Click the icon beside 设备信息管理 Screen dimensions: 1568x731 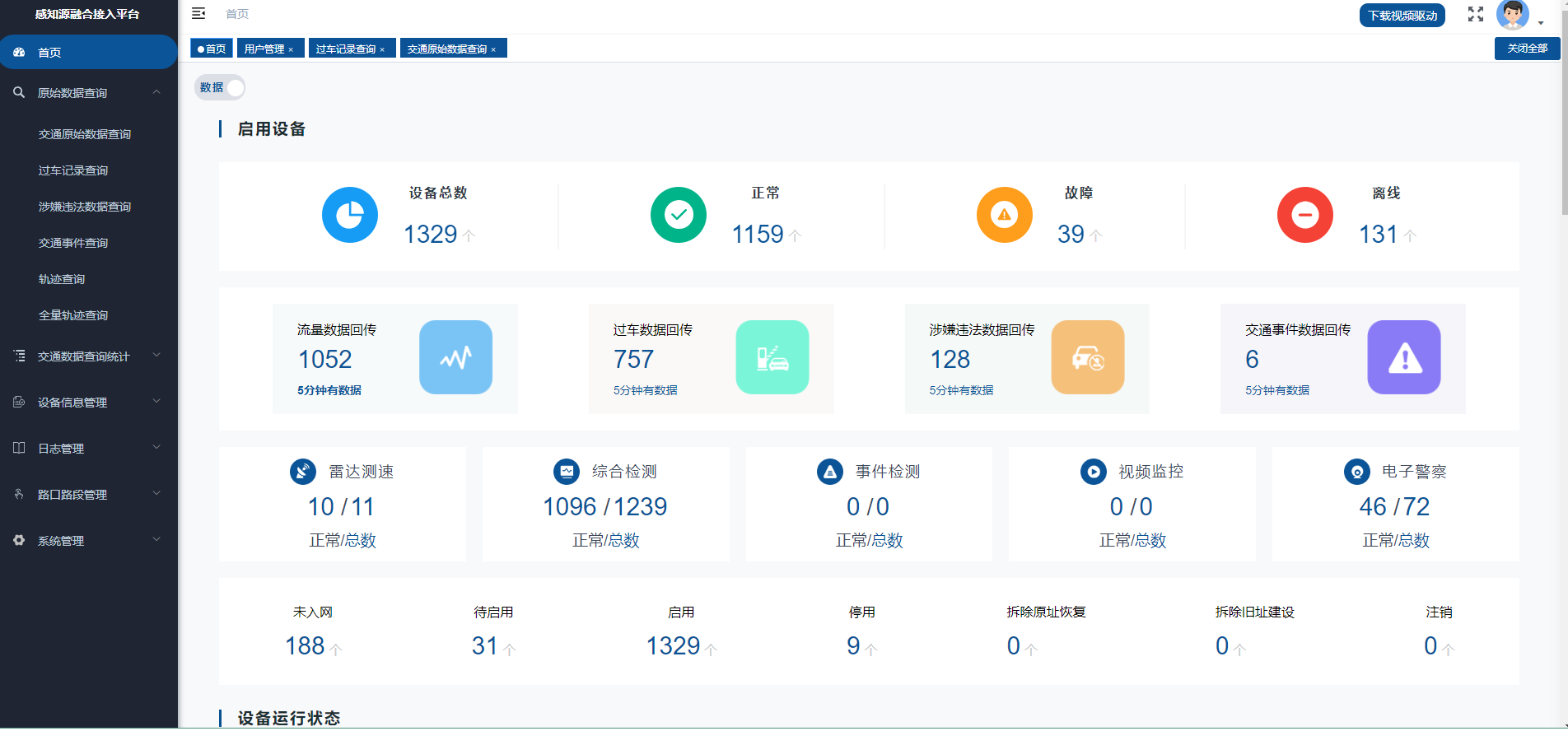click(x=19, y=402)
